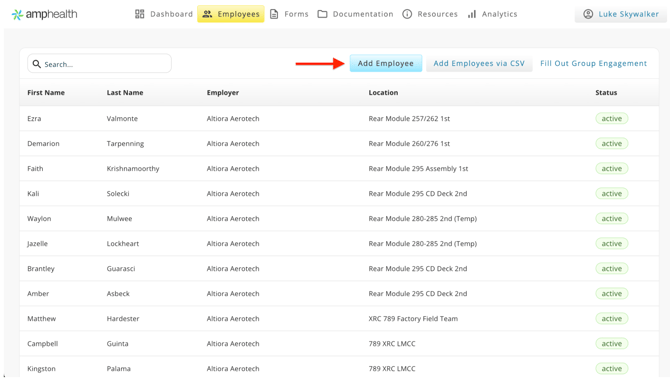The height and width of the screenshot is (379, 670).
Task: Click location Rear Module 260/276 1st
Action: point(409,144)
